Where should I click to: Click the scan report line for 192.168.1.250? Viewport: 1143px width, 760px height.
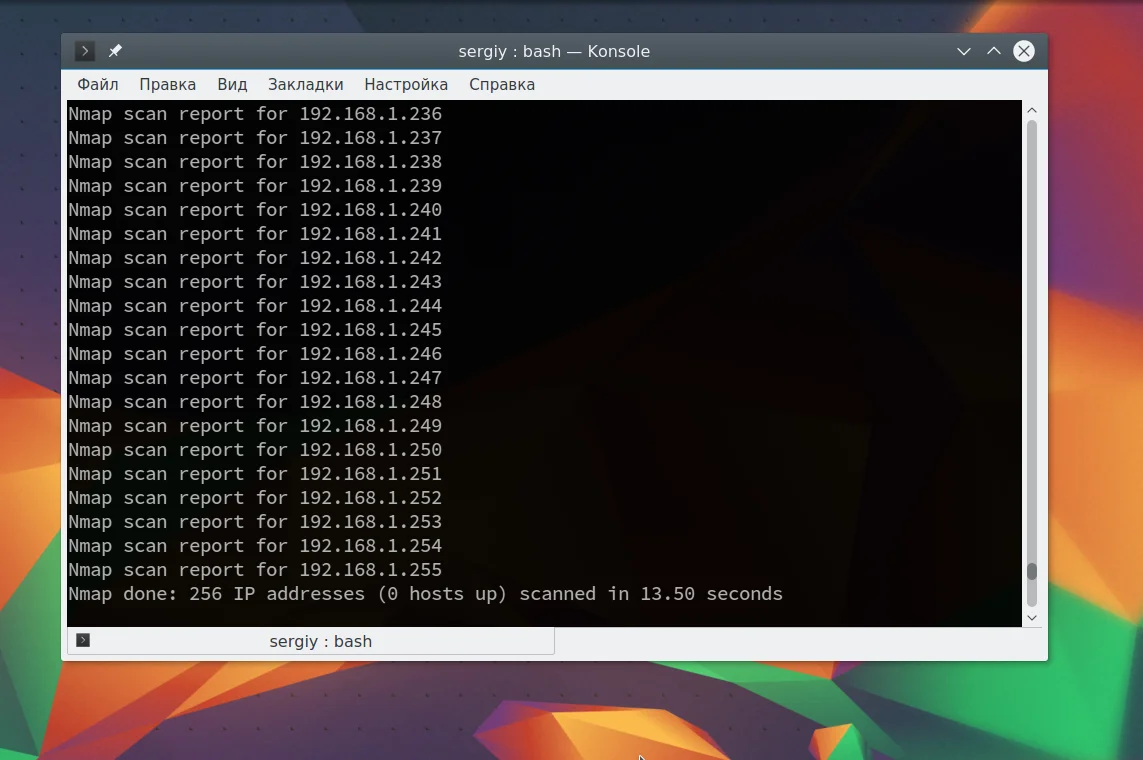255,450
